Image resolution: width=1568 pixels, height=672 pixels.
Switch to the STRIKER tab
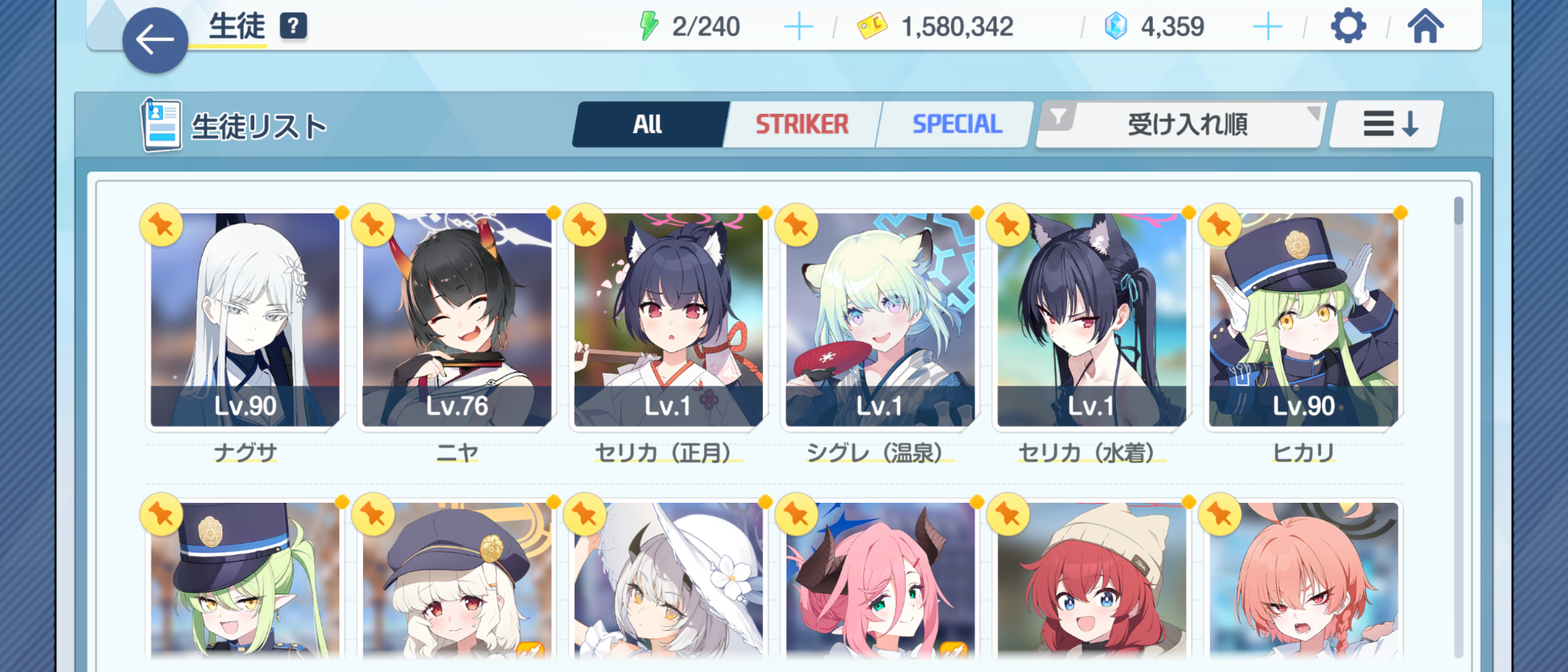[802, 124]
